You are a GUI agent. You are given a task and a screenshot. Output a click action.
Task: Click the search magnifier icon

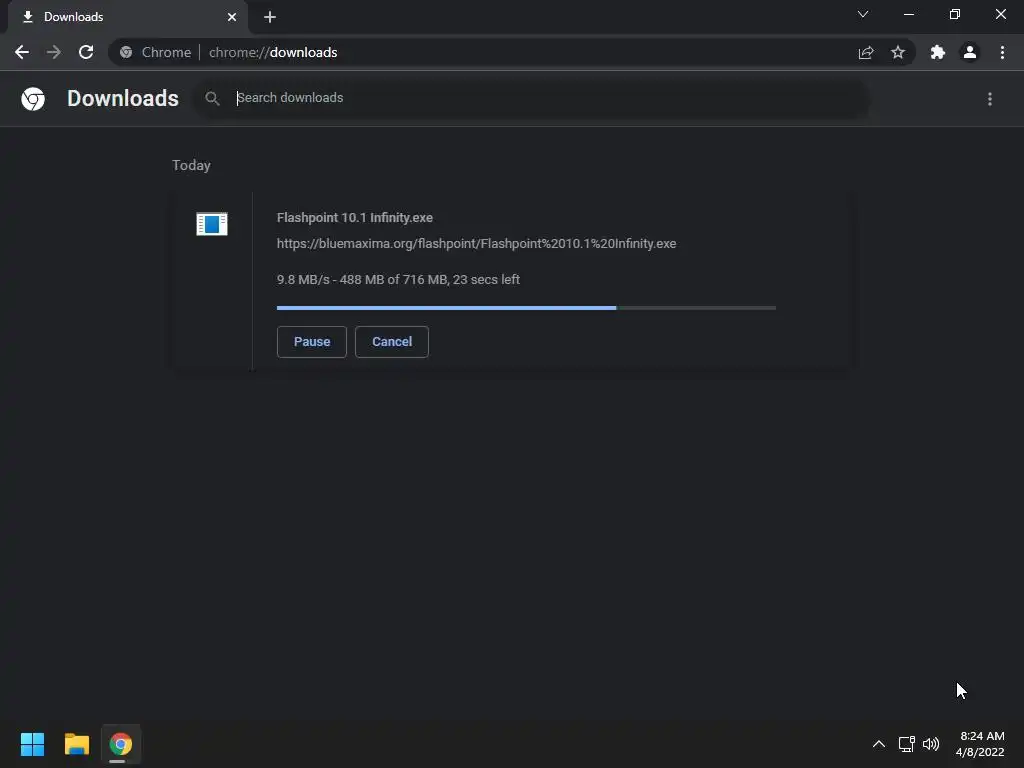point(212,99)
